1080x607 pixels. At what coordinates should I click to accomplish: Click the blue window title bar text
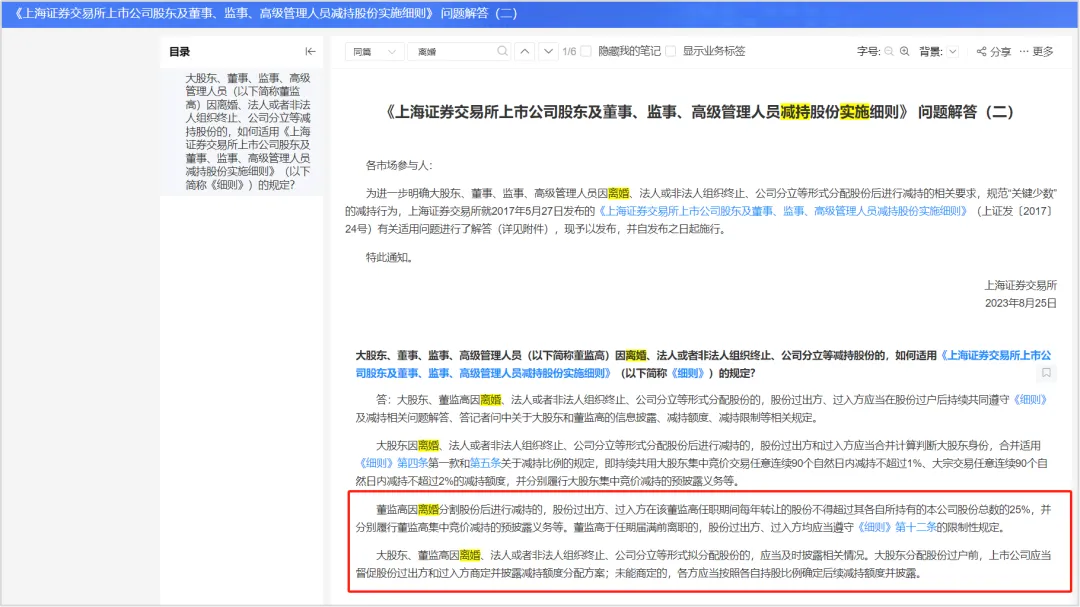(x=265, y=13)
